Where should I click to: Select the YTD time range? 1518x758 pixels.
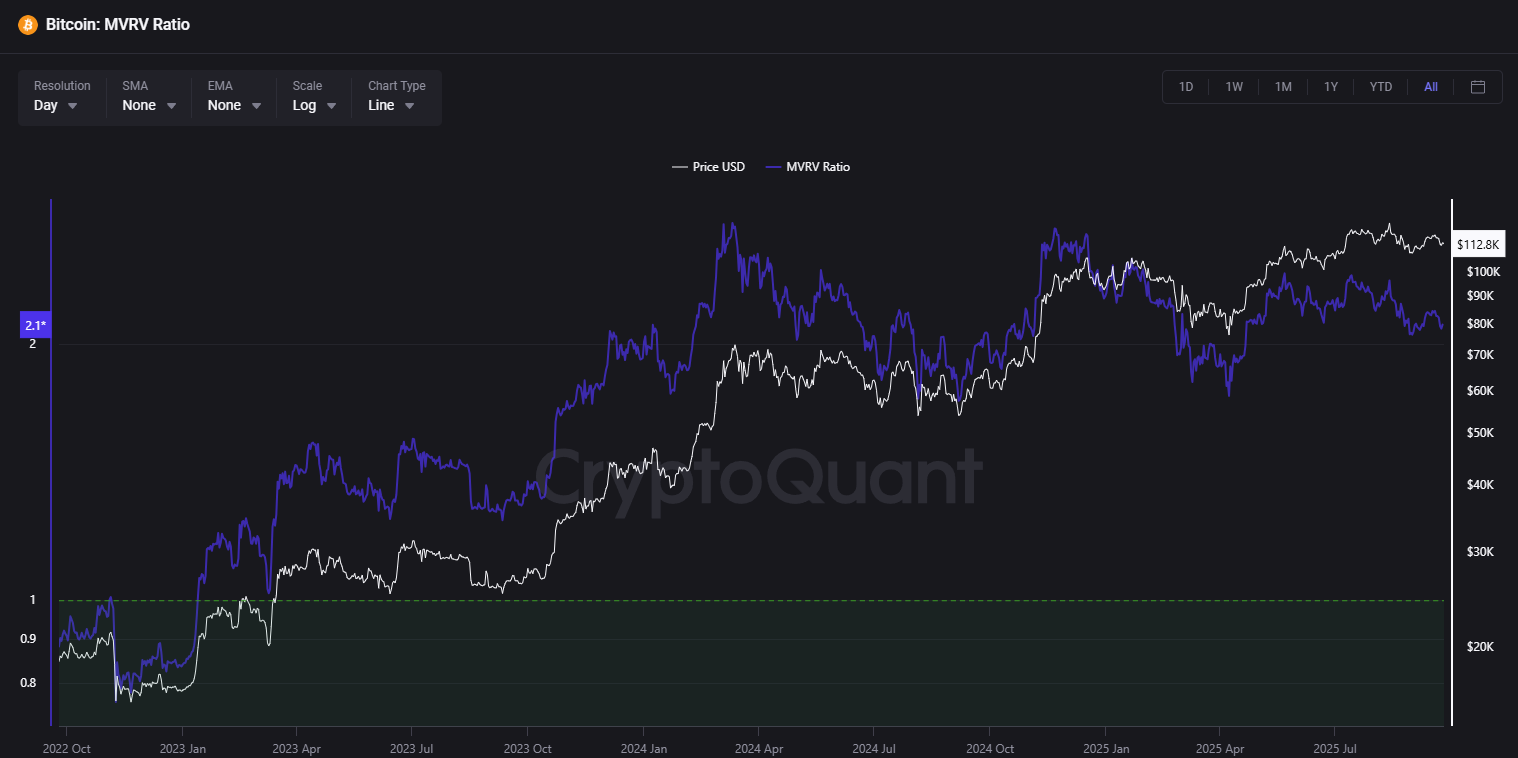tap(1380, 87)
